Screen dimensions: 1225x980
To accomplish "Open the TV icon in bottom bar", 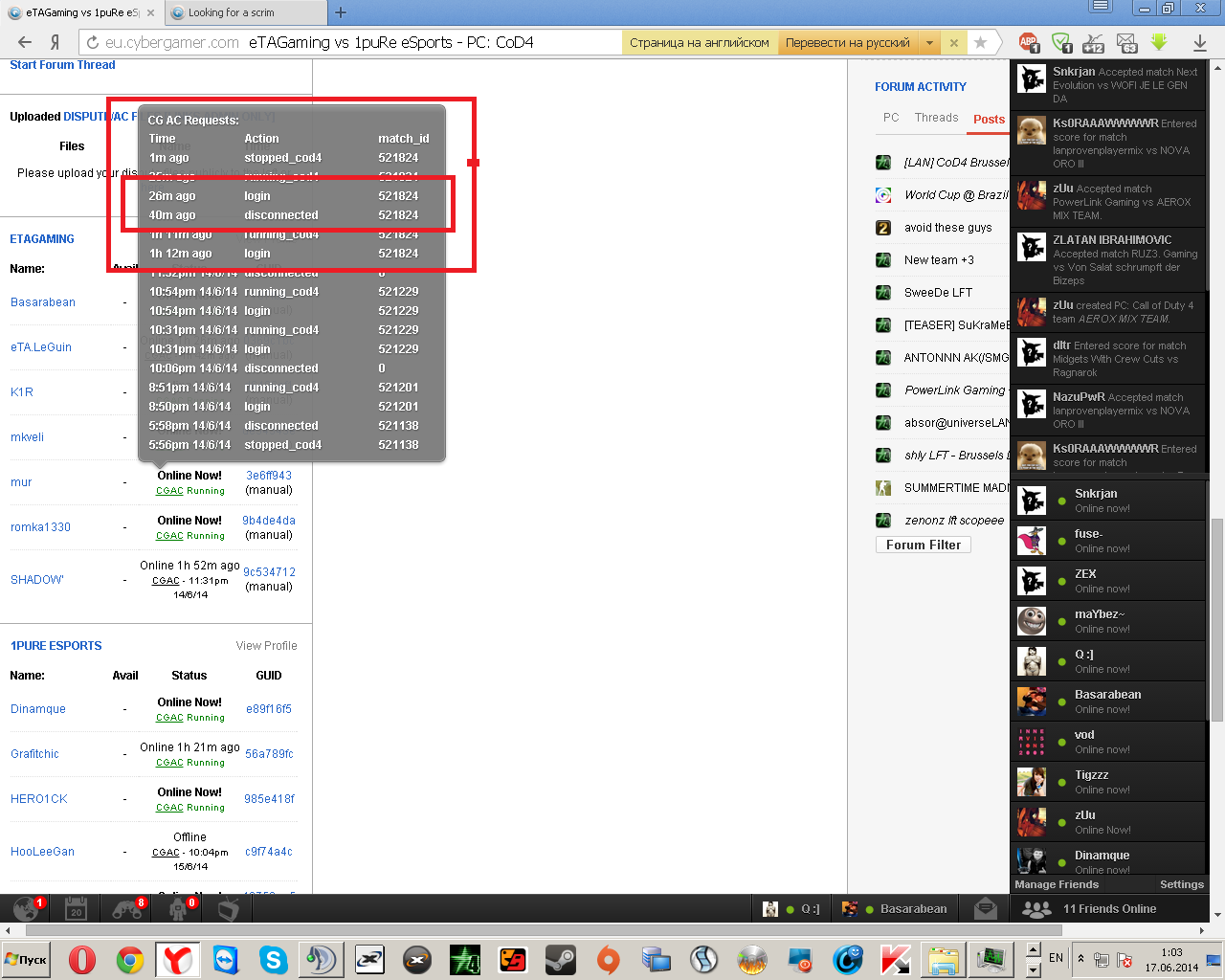I will click(x=228, y=908).
